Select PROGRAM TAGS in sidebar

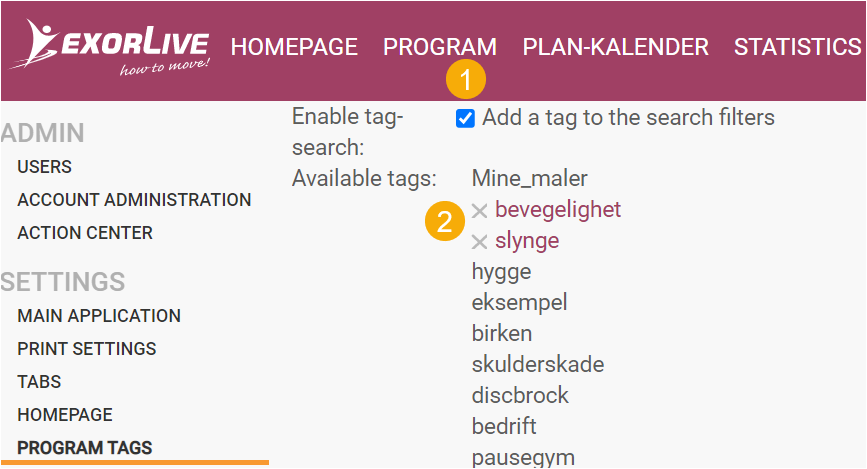coord(85,448)
